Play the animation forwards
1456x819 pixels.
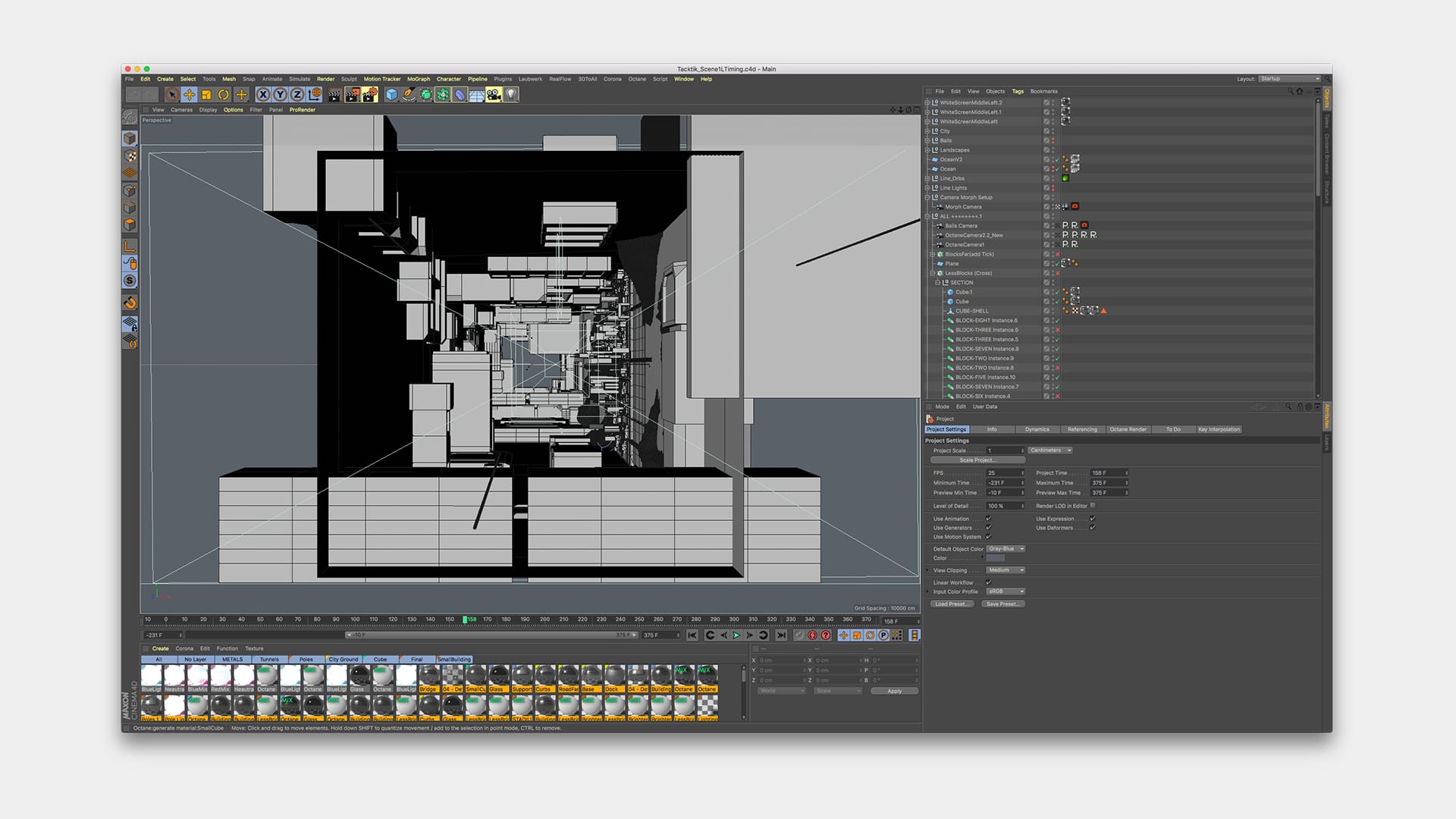[x=736, y=635]
